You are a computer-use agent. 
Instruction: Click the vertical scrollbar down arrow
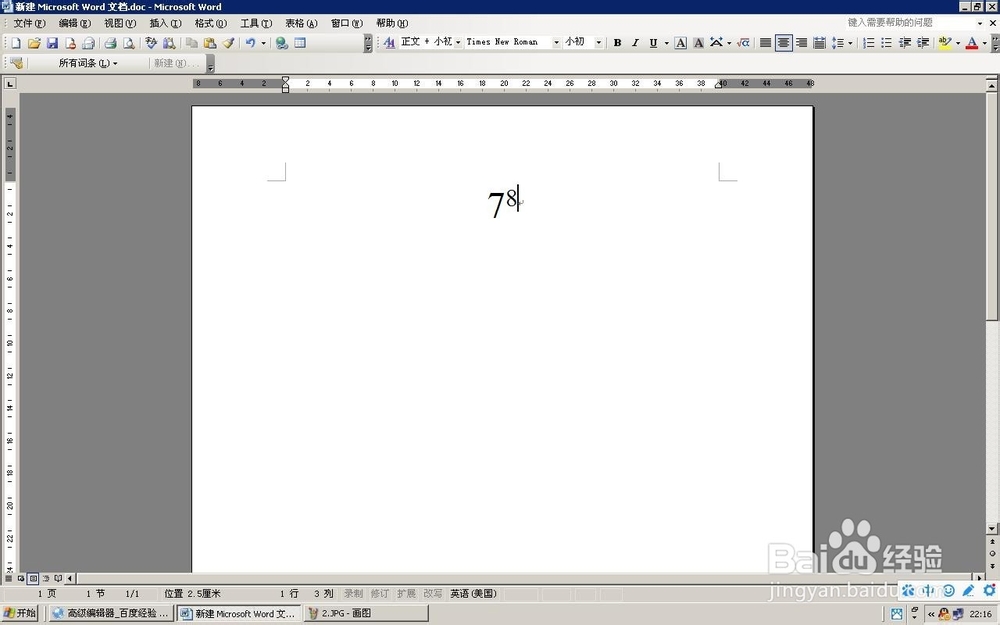[992, 528]
